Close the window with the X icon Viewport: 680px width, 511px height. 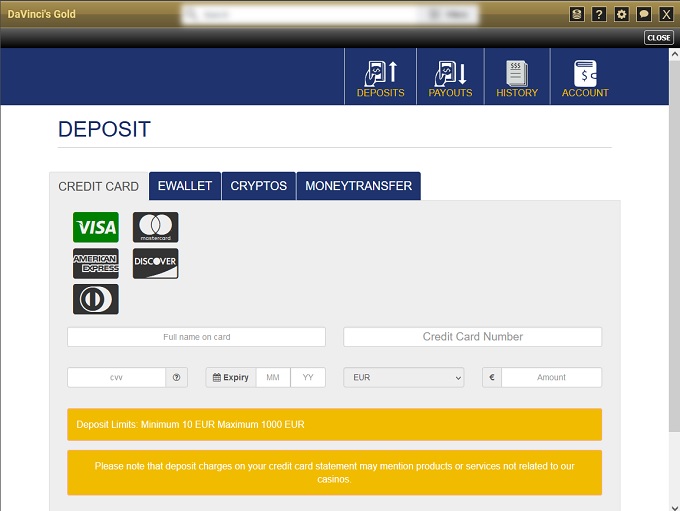pyautogui.click(x=666, y=14)
